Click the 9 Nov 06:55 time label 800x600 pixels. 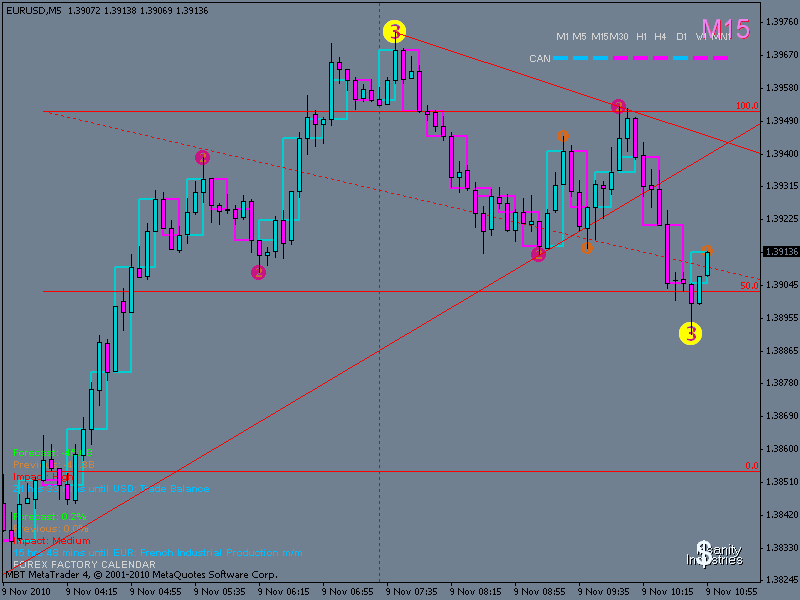(347, 592)
